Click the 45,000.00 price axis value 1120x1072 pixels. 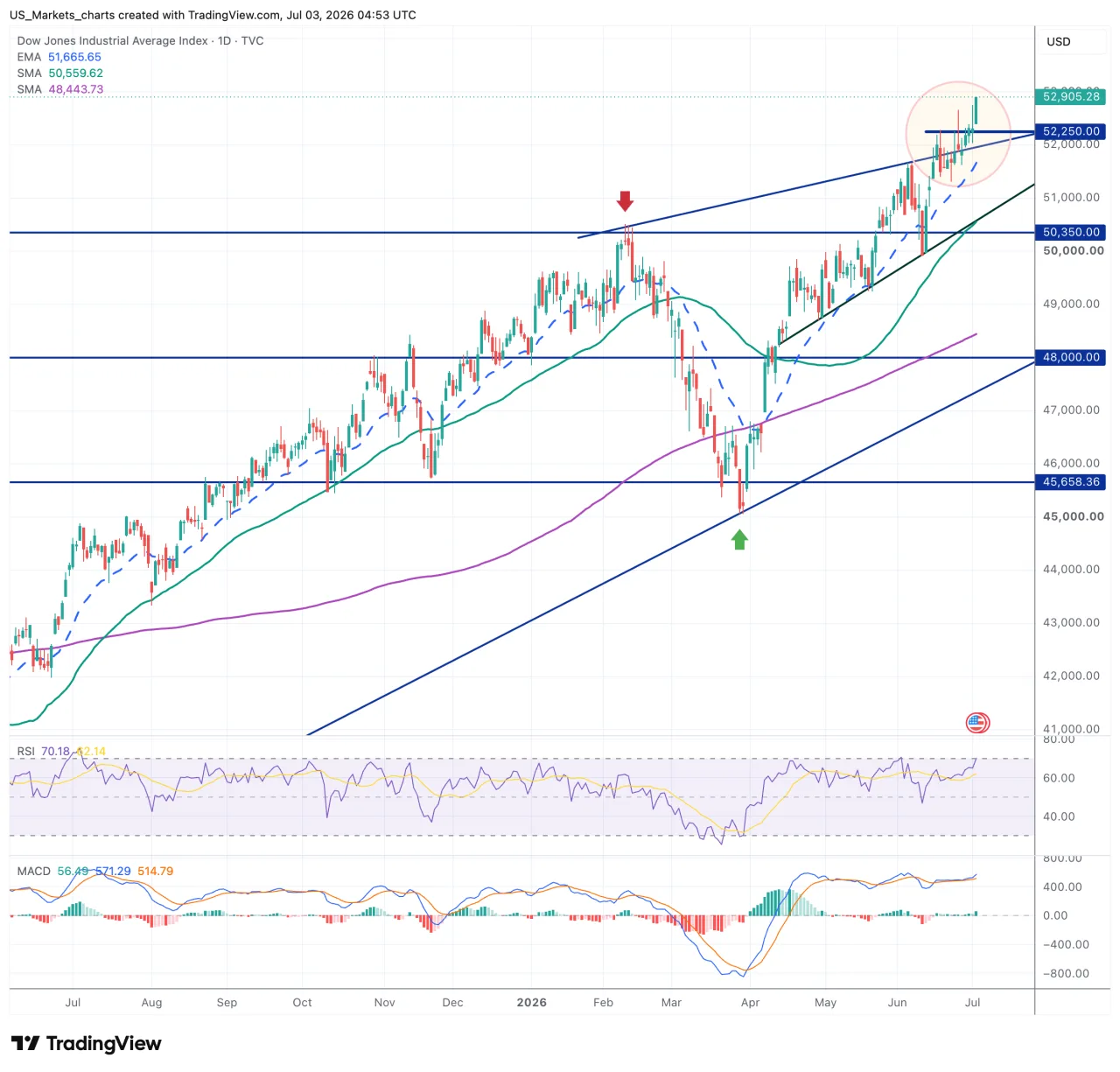(x=1073, y=516)
